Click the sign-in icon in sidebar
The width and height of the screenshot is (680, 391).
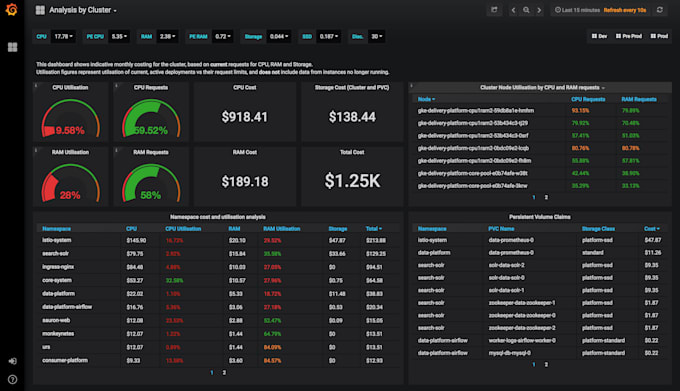click(x=13, y=361)
